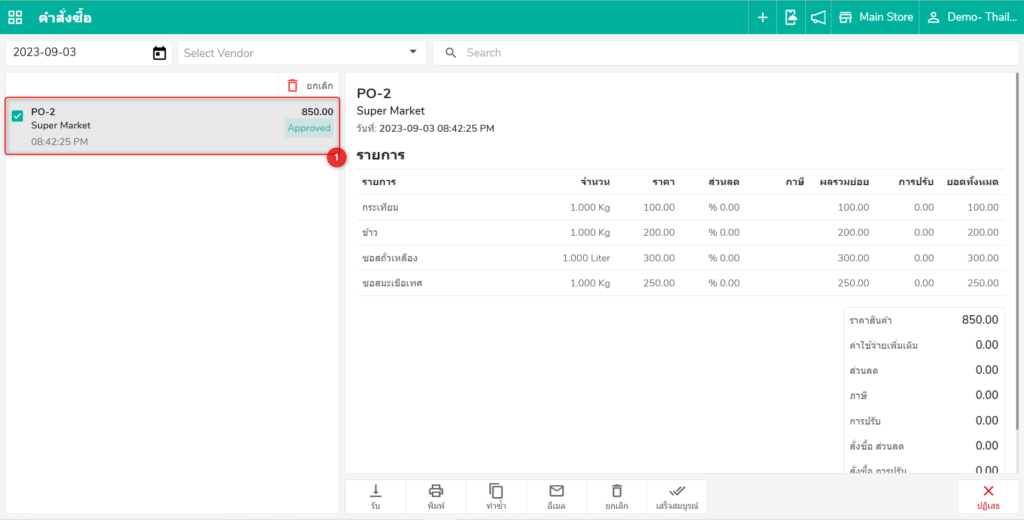1024x520 pixels.
Task: Print the order with พิมพ์ button
Action: tap(436, 498)
